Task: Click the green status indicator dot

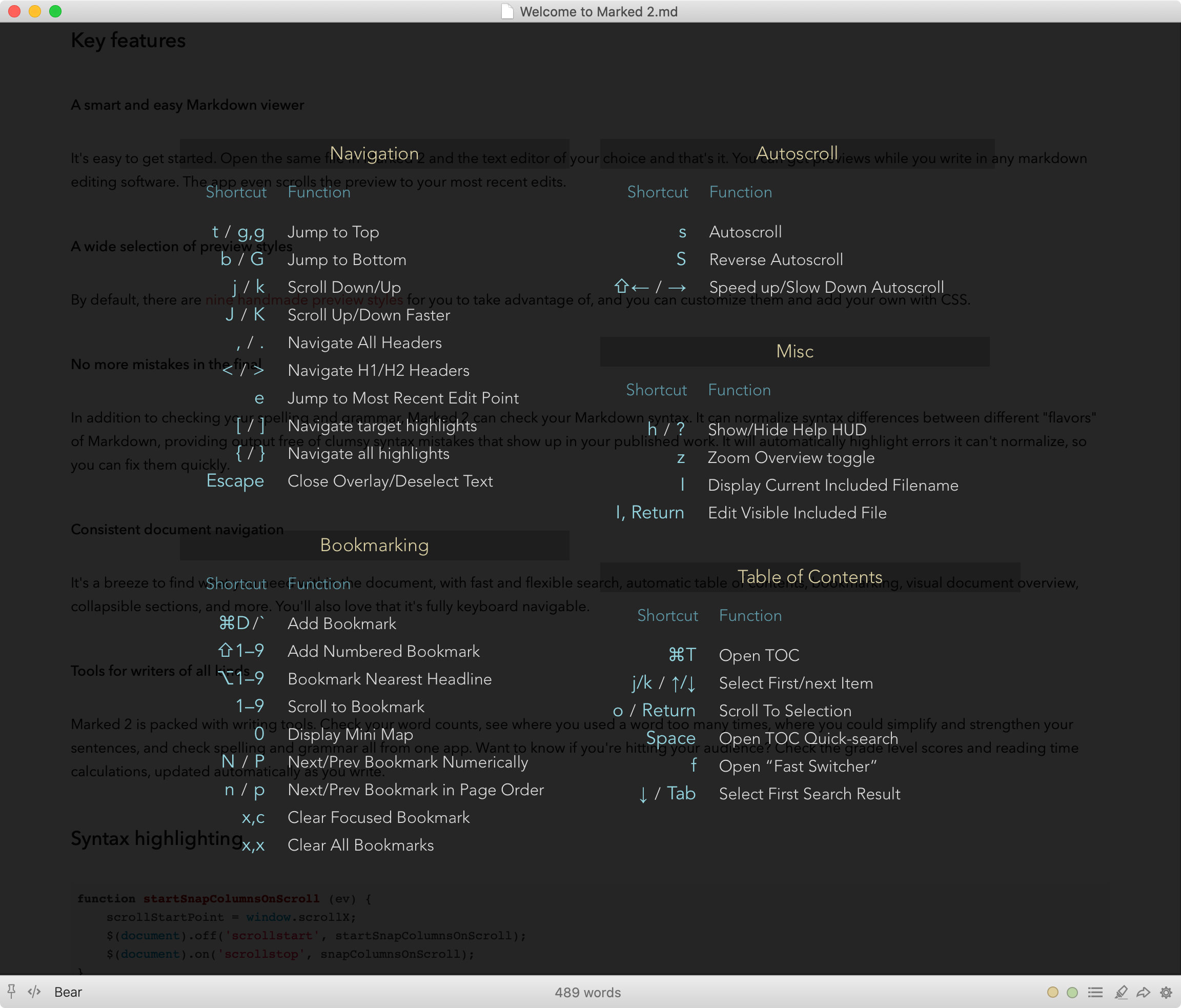Action: click(x=1072, y=992)
